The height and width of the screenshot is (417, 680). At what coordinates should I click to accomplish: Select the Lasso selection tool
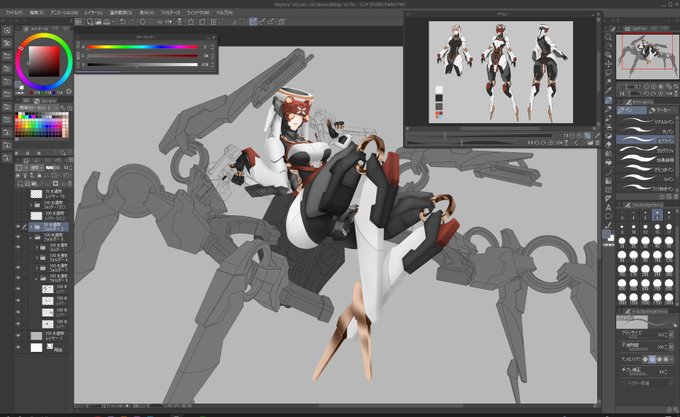pyautogui.click(x=608, y=72)
